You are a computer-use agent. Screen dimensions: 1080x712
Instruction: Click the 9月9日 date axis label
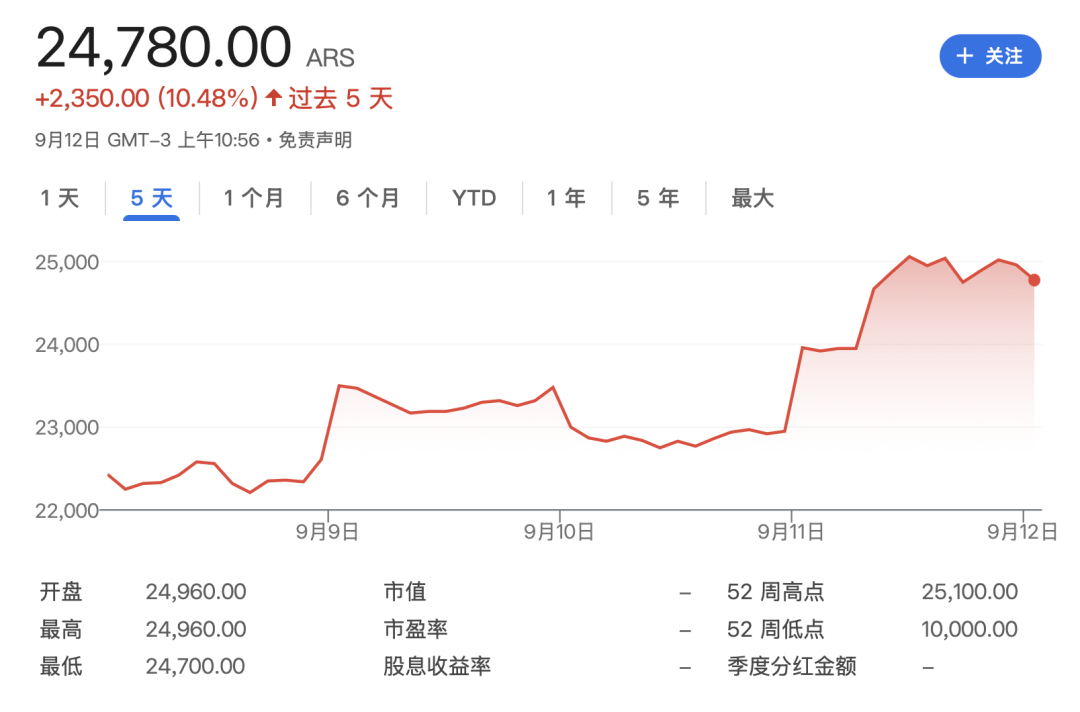click(x=328, y=533)
